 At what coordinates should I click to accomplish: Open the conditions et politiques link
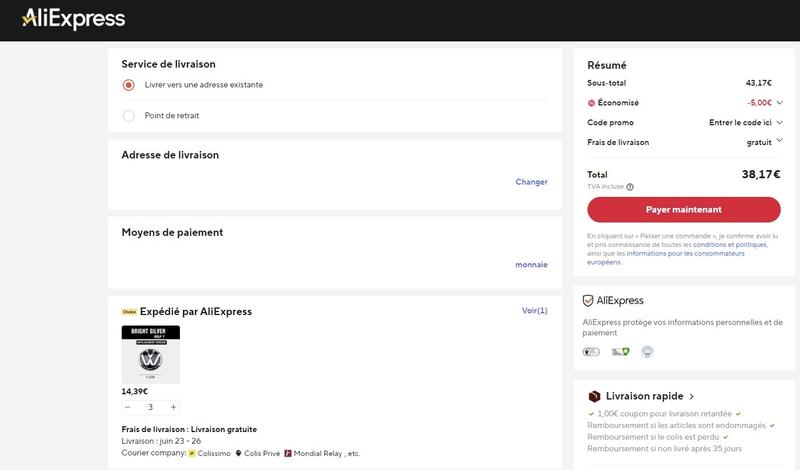point(730,245)
